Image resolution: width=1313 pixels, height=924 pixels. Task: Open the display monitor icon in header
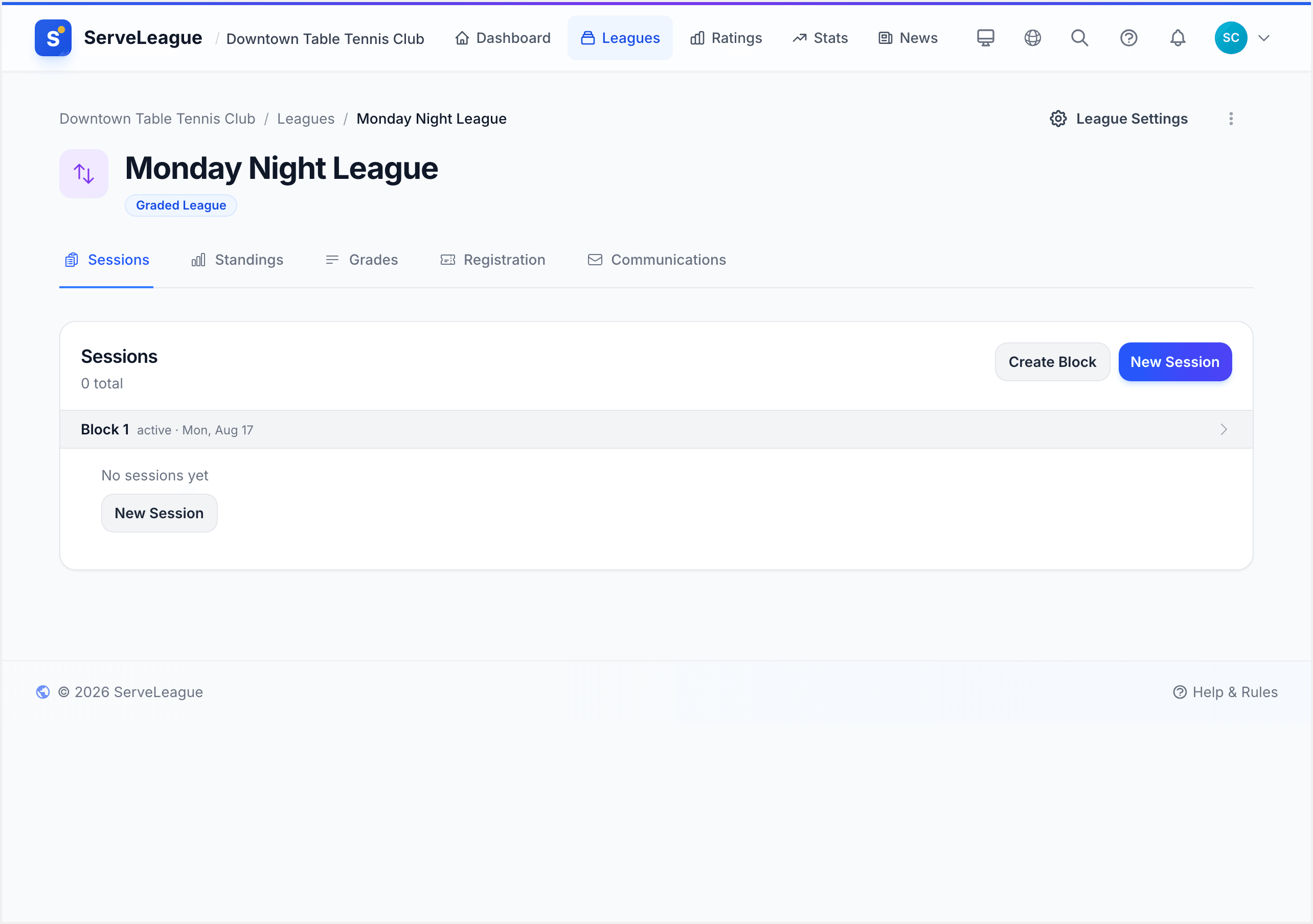985,38
